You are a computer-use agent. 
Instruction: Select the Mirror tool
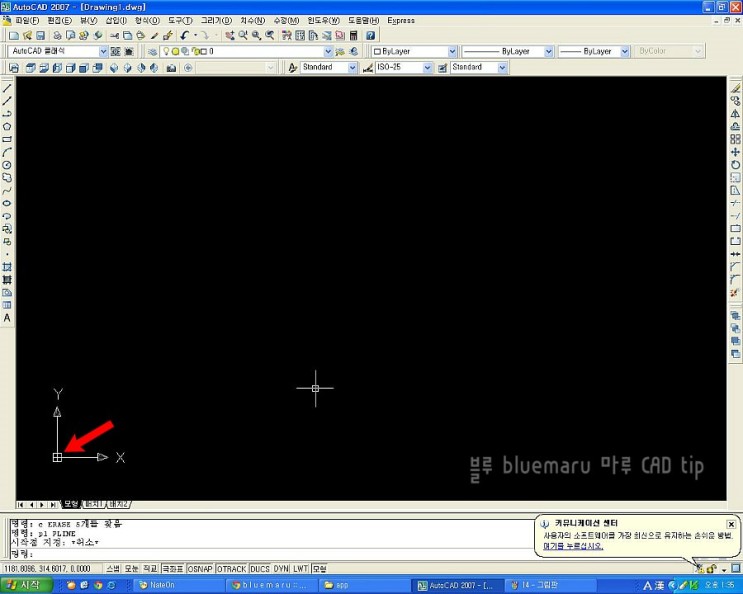click(735, 114)
